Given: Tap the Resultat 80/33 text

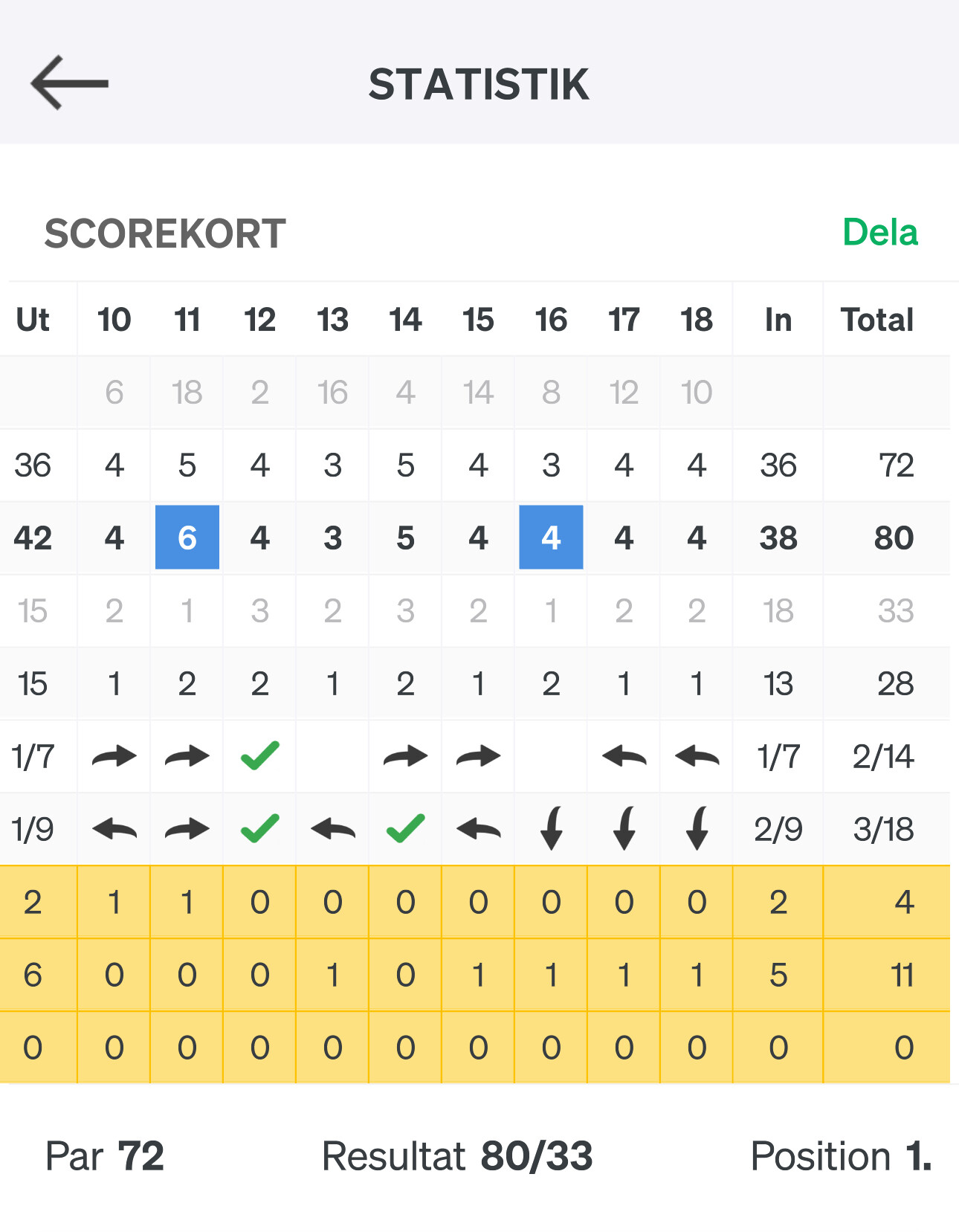Looking at the screenshot, I should coord(457,1156).
